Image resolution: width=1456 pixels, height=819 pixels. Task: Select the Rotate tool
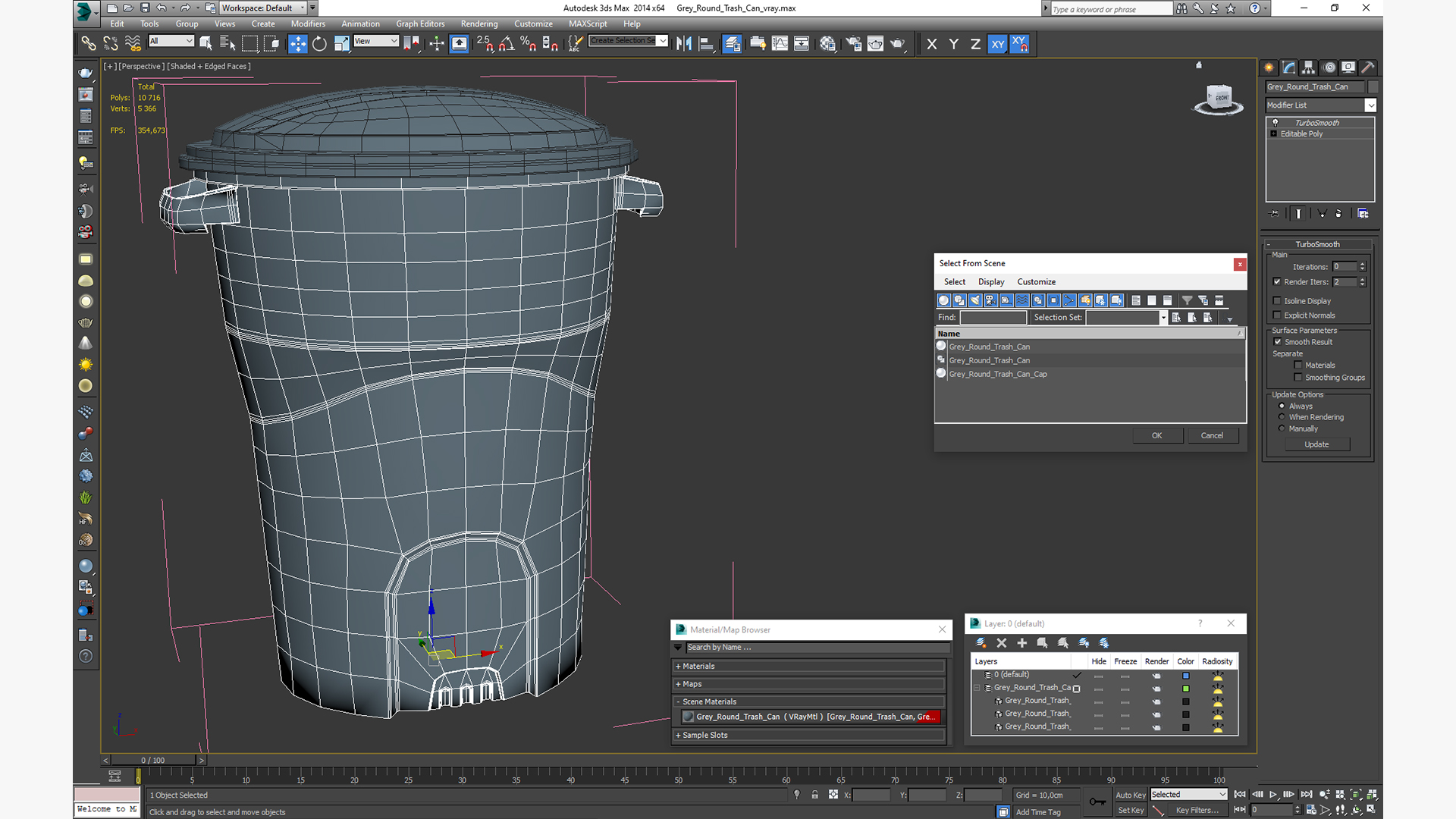click(x=319, y=44)
